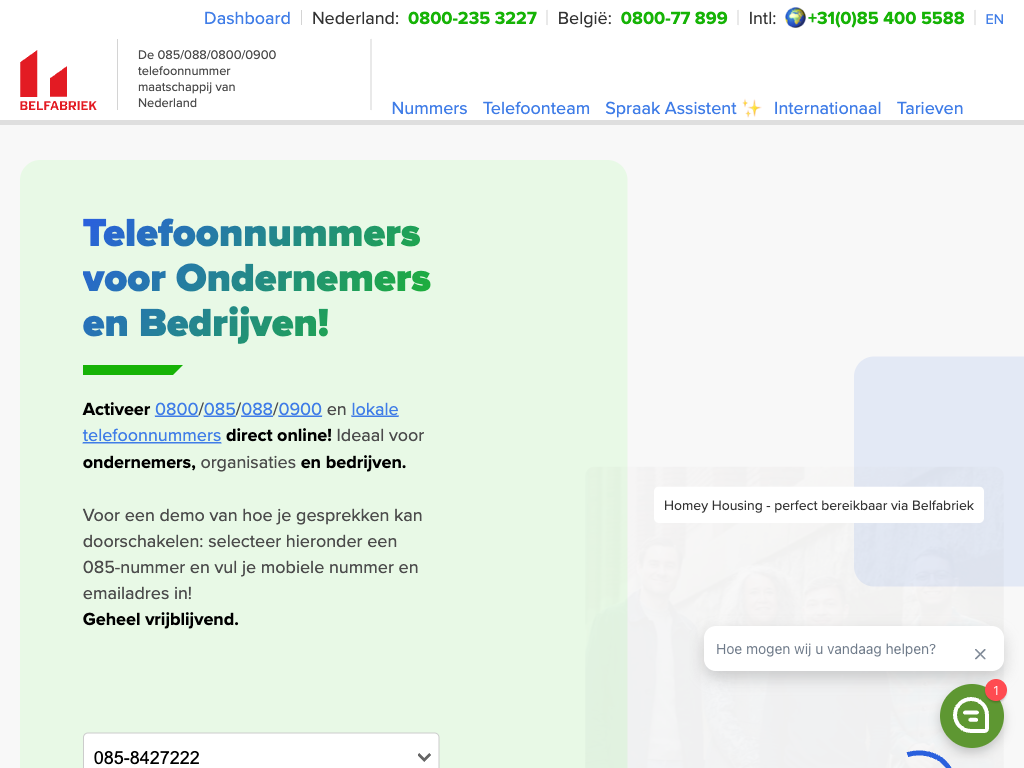Follow the 085 number link
1024x768 pixels.
[219, 409]
